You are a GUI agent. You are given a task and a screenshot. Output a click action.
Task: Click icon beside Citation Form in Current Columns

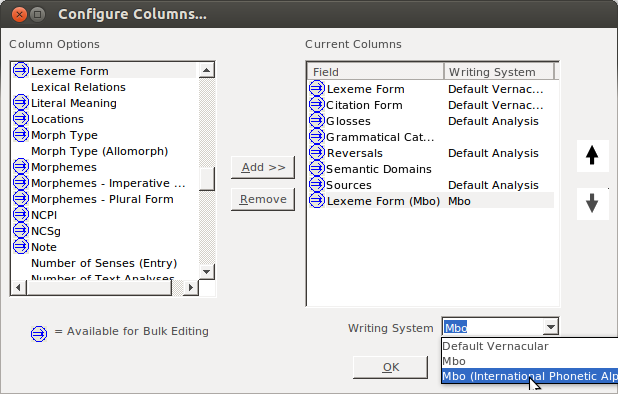click(316, 104)
